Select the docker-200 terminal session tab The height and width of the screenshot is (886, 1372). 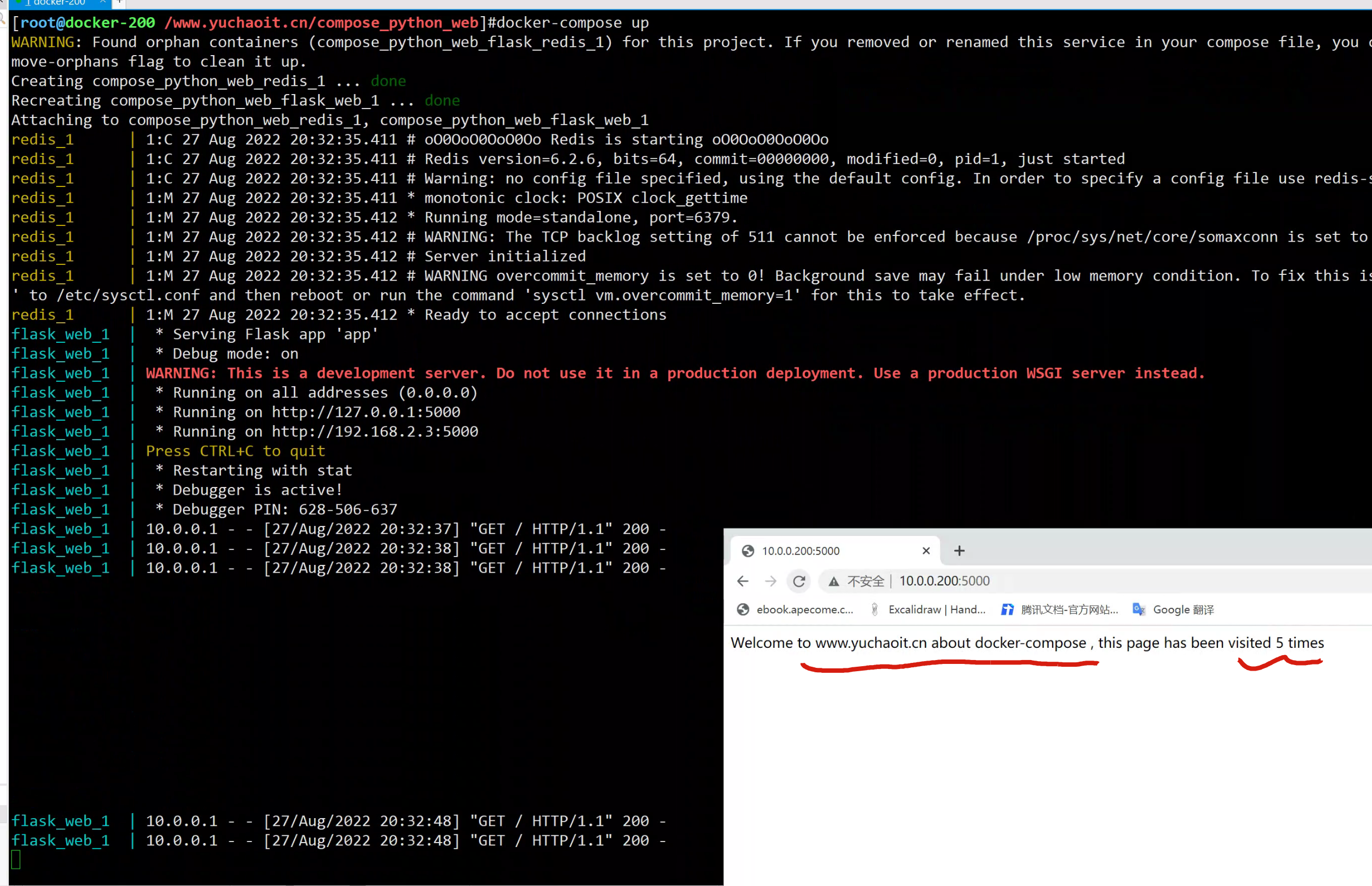57,2
